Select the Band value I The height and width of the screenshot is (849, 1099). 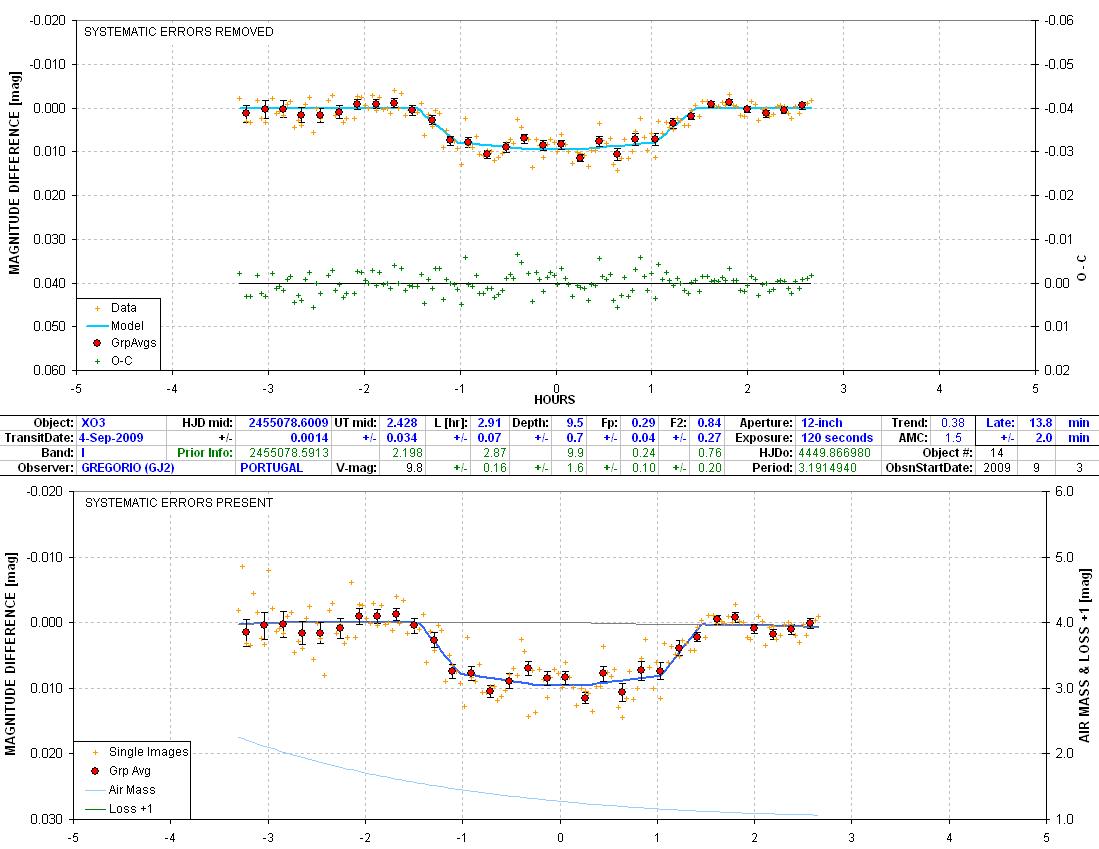83,452
